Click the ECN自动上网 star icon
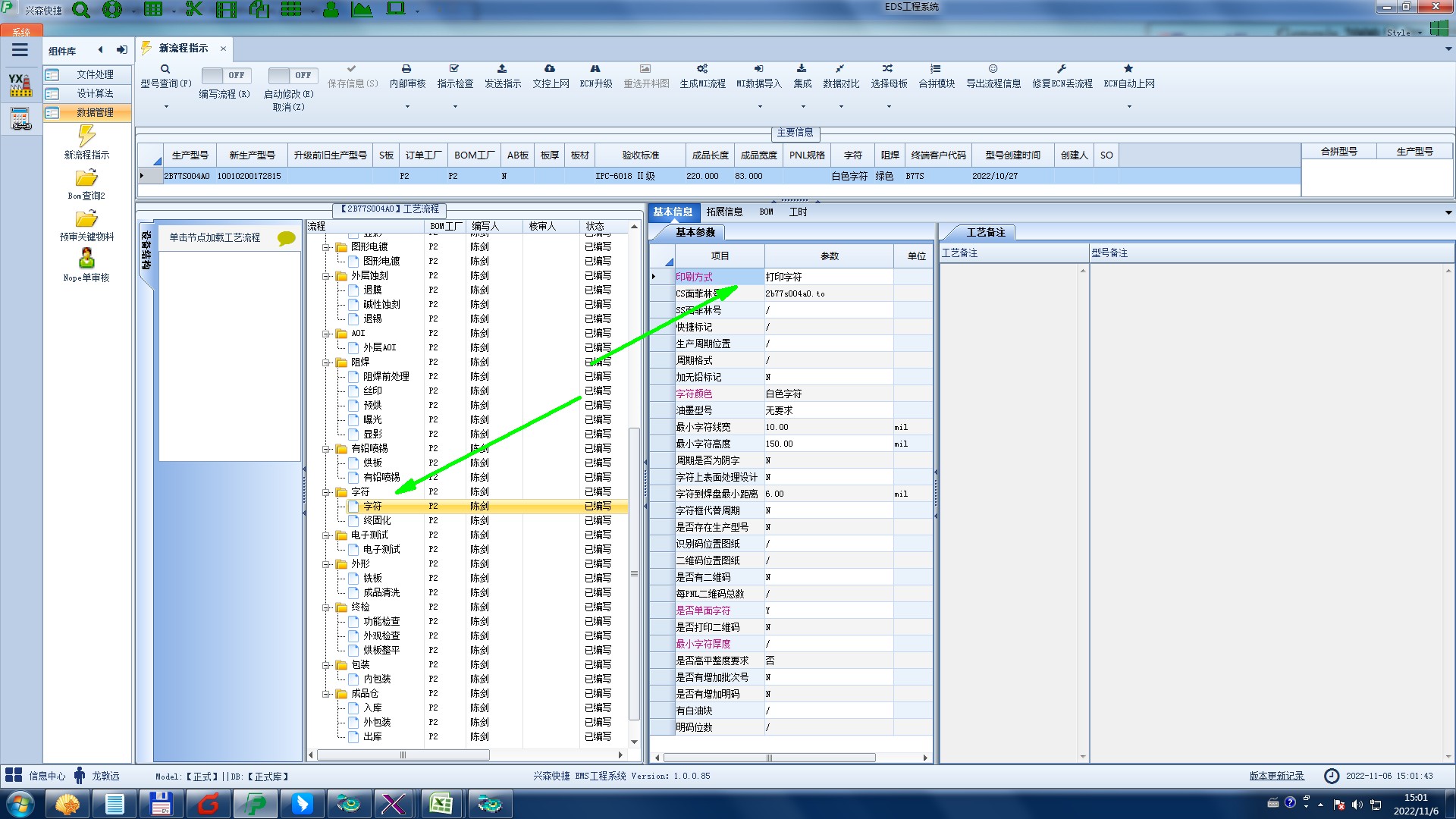The height and width of the screenshot is (819, 1456). point(1128,69)
